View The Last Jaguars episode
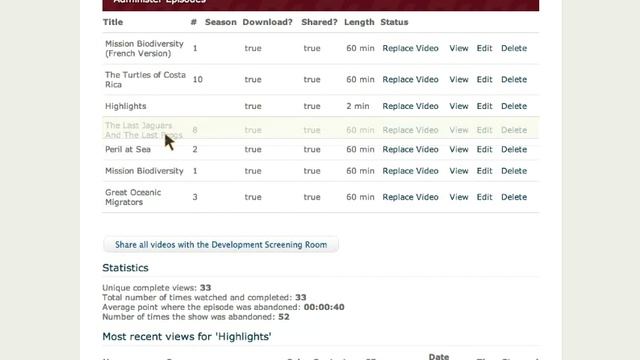The width and height of the screenshot is (640, 360). click(x=459, y=130)
